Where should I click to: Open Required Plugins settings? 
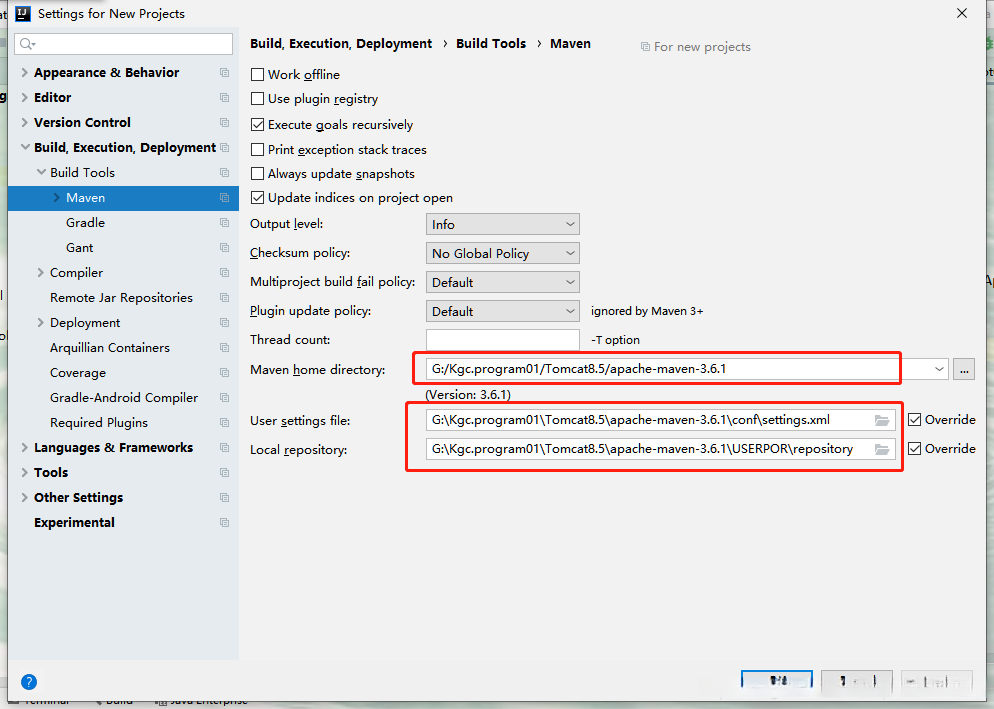click(x=99, y=422)
